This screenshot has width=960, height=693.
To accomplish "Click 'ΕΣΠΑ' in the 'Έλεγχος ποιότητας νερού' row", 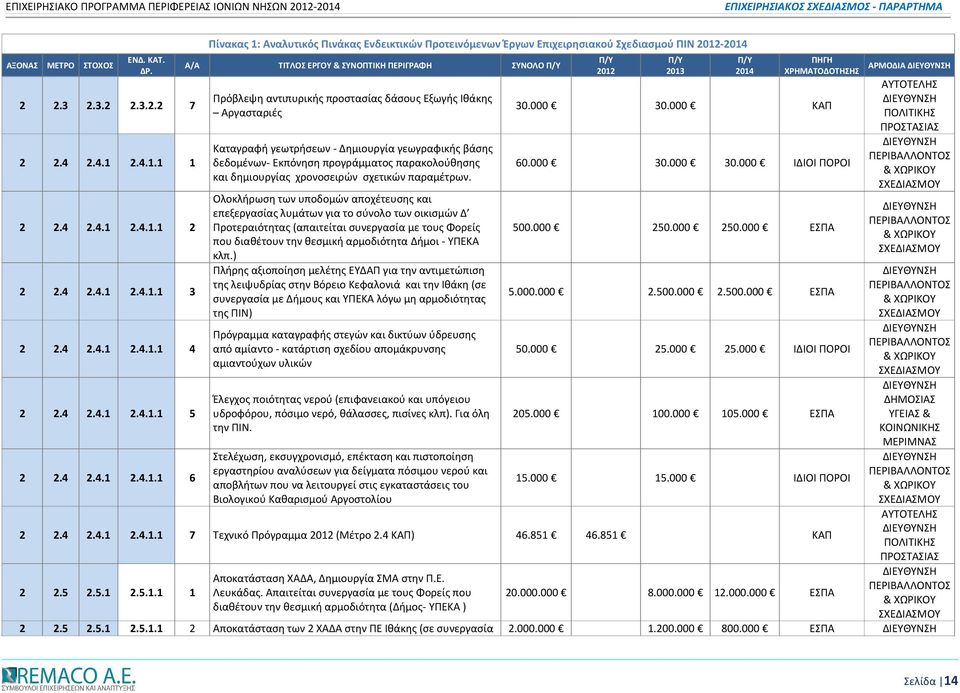I will pos(822,414).
